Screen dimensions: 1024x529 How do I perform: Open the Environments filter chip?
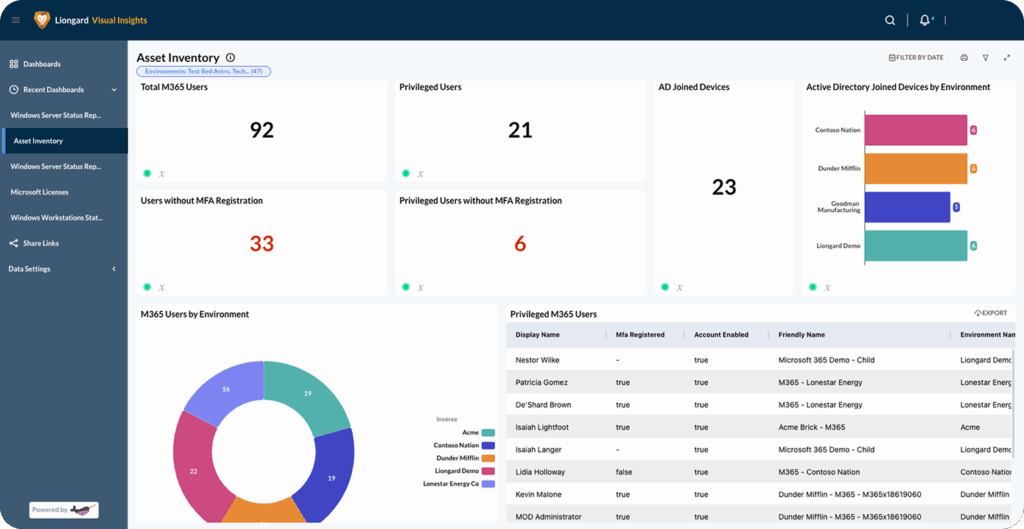203,72
